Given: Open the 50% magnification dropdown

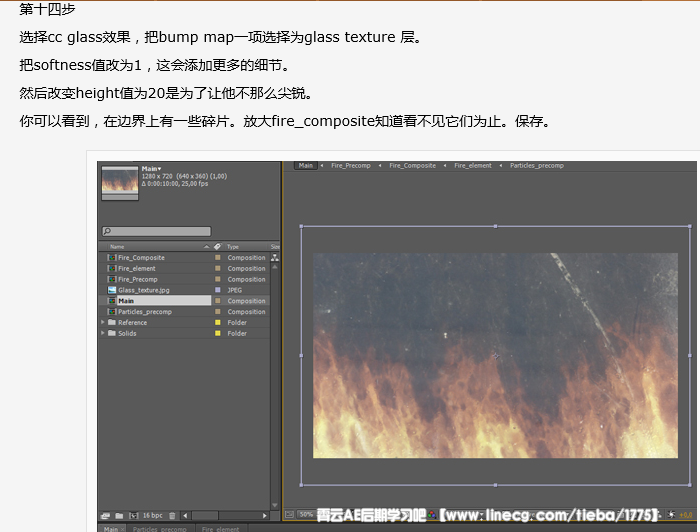Looking at the screenshot, I should [x=306, y=515].
